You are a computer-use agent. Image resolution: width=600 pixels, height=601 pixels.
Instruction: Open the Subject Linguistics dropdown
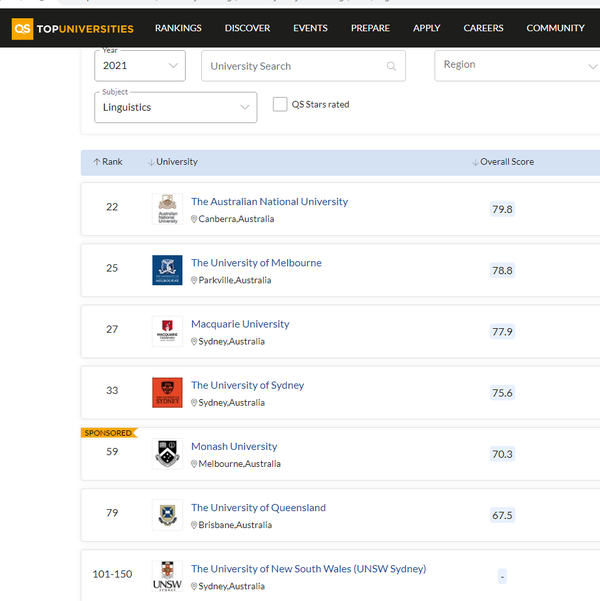tap(176, 107)
